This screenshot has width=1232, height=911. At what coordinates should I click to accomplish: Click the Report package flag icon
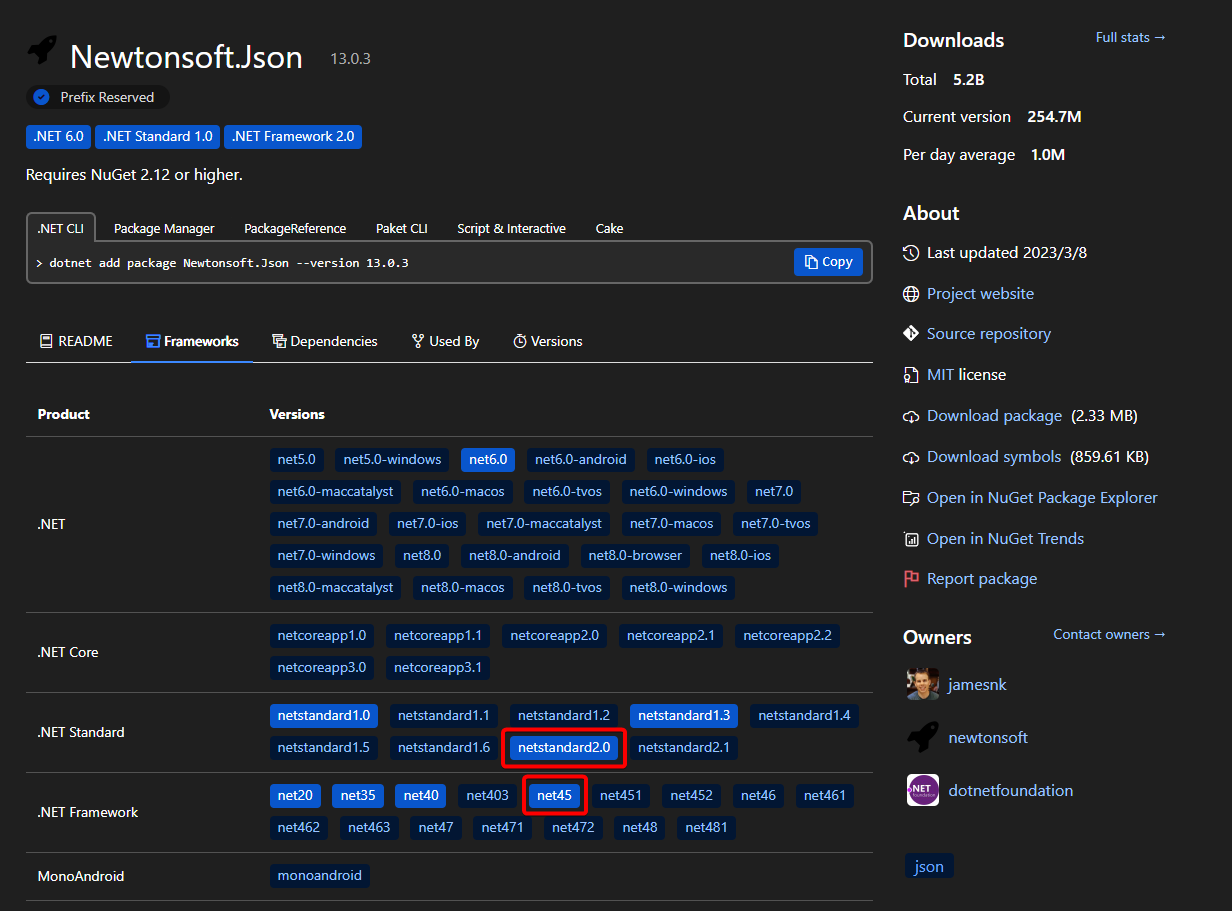point(910,579)
